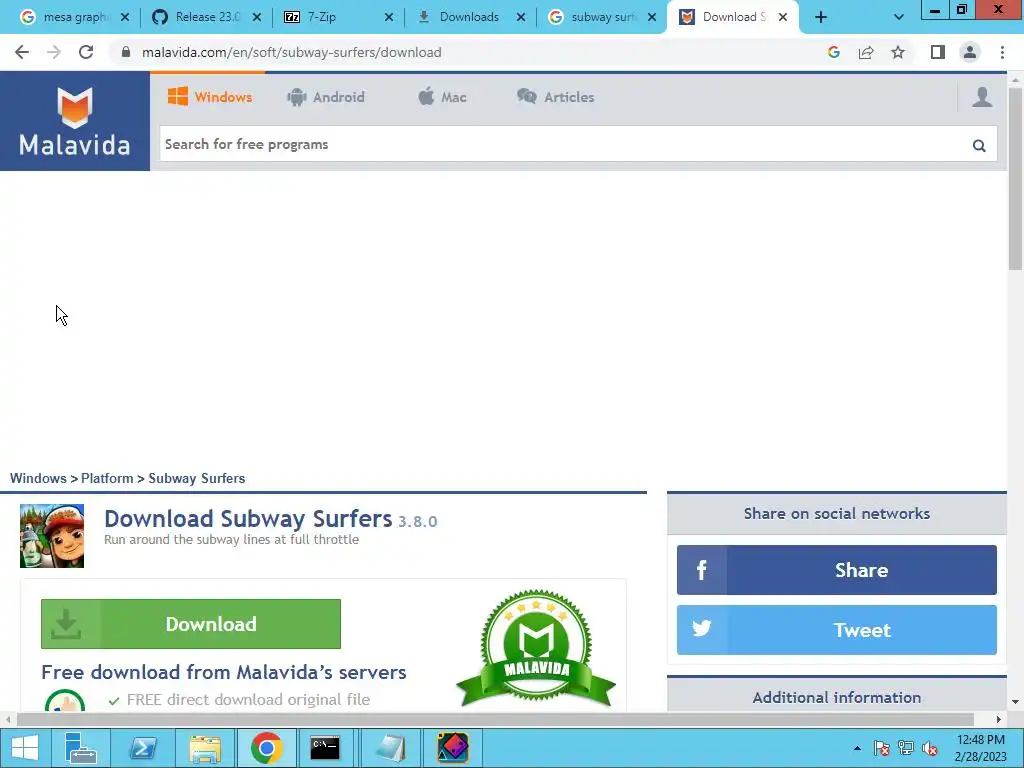Open the Malavida user account icon
1024x768 pixels.
coord(982,97)
